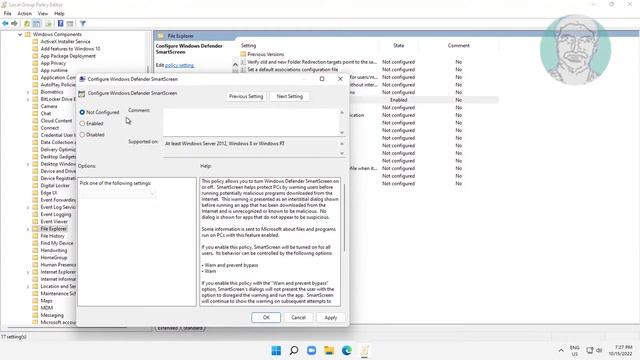Open the View menu
The image size is (640, 360).
click(43, 13)
